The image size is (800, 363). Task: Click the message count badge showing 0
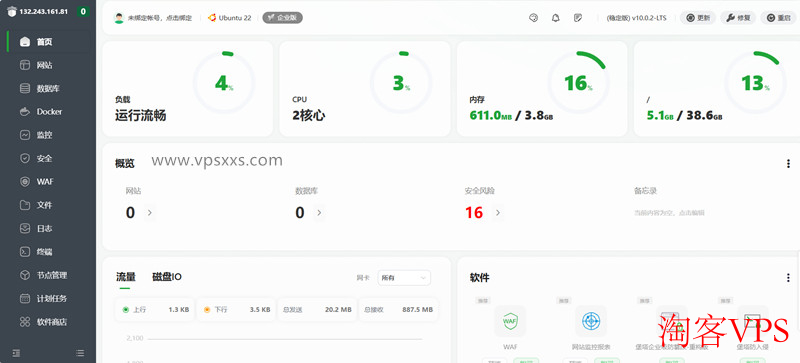pyautogui.click(x=83, y=12)
